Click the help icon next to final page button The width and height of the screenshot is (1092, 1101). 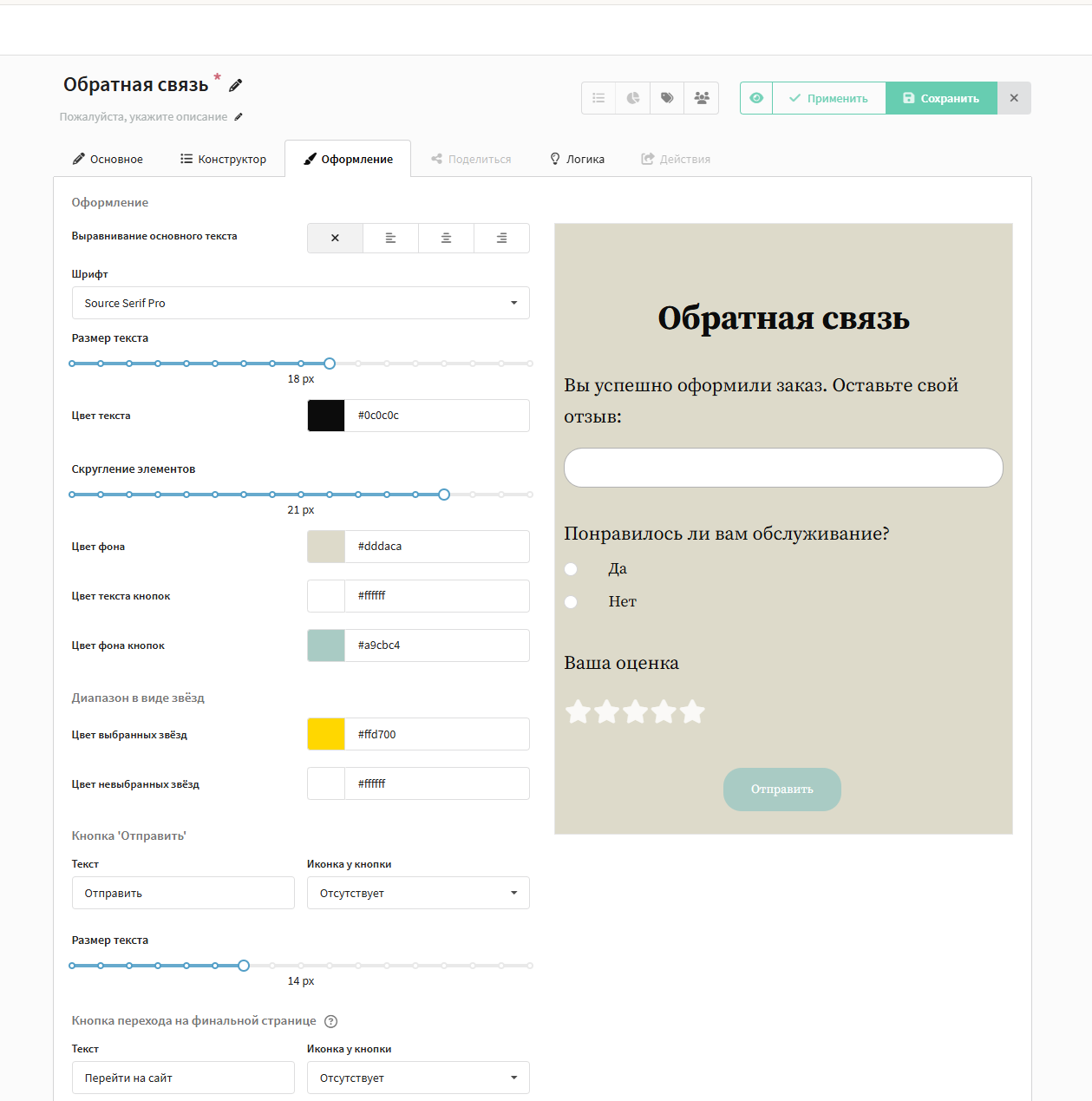330,1021
